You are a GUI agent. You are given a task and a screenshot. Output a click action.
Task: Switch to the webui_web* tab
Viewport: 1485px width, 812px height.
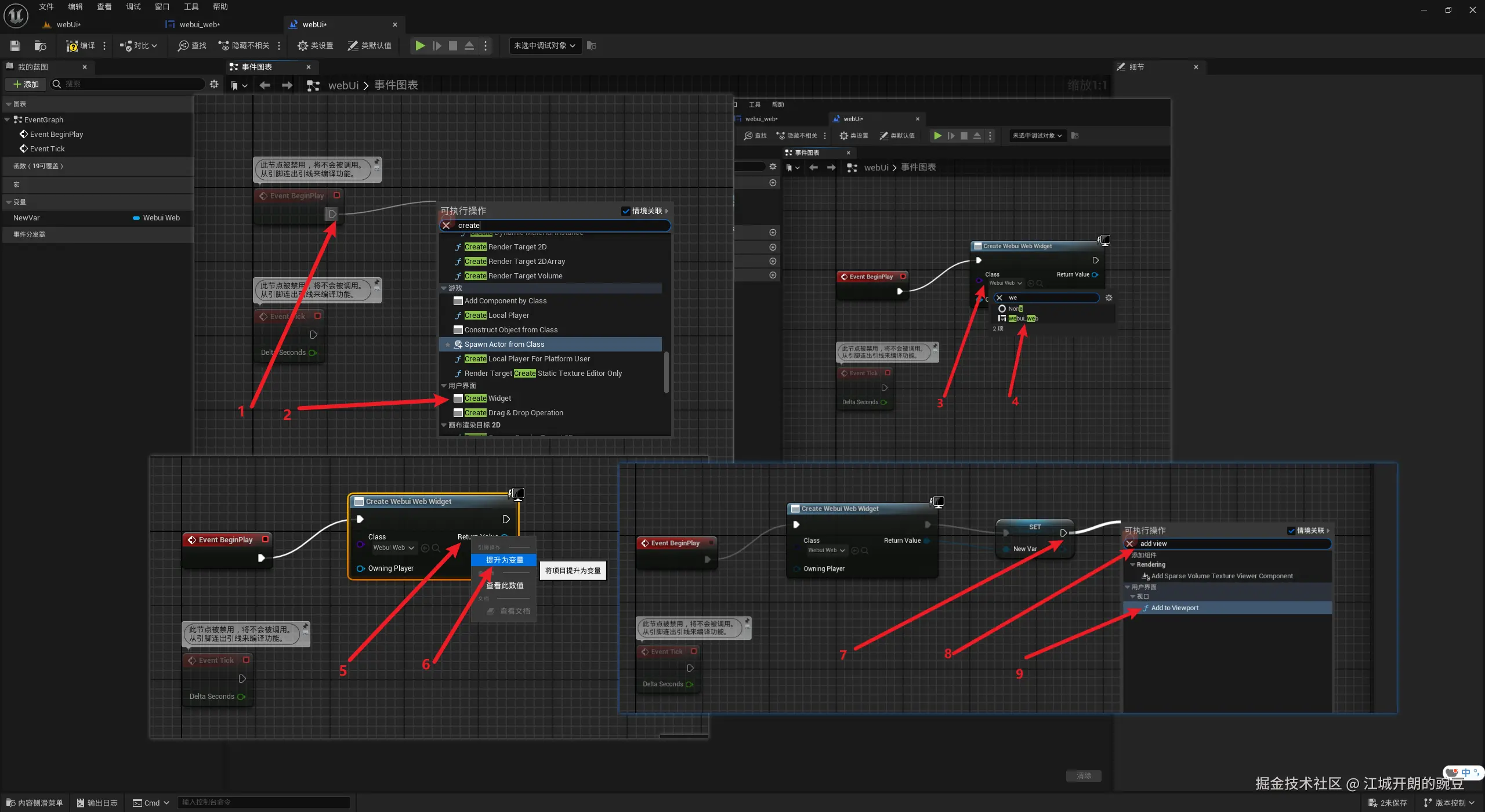pyautogui.click(x=199, y=24)
